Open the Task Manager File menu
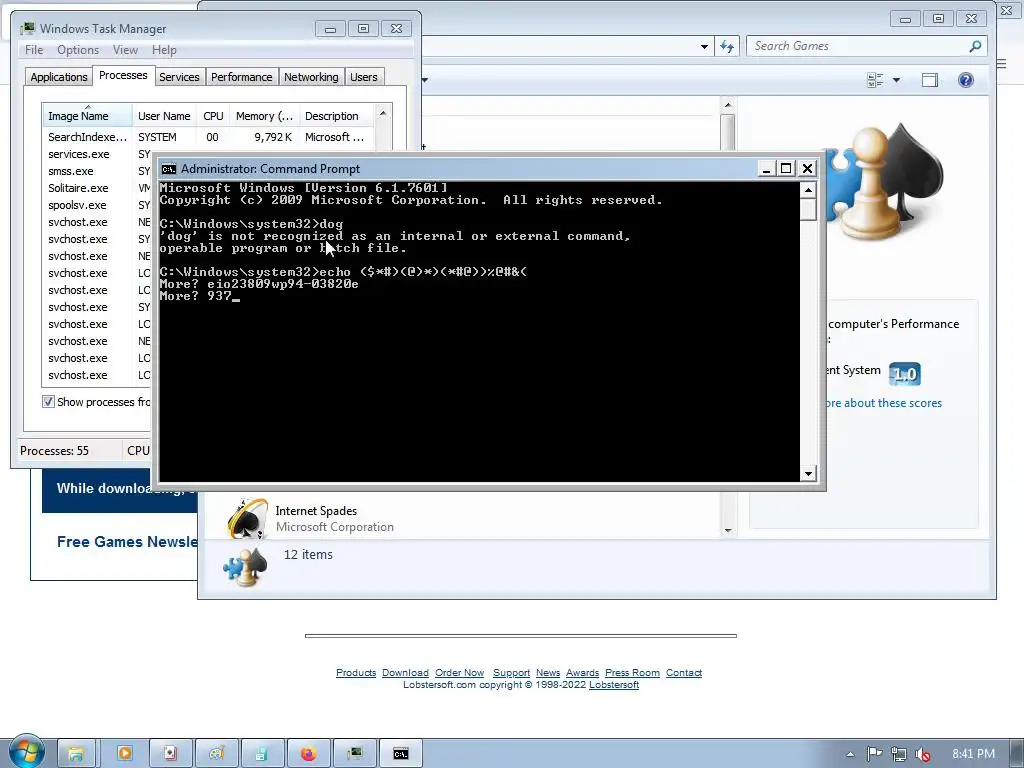 (x=34, y=50)
